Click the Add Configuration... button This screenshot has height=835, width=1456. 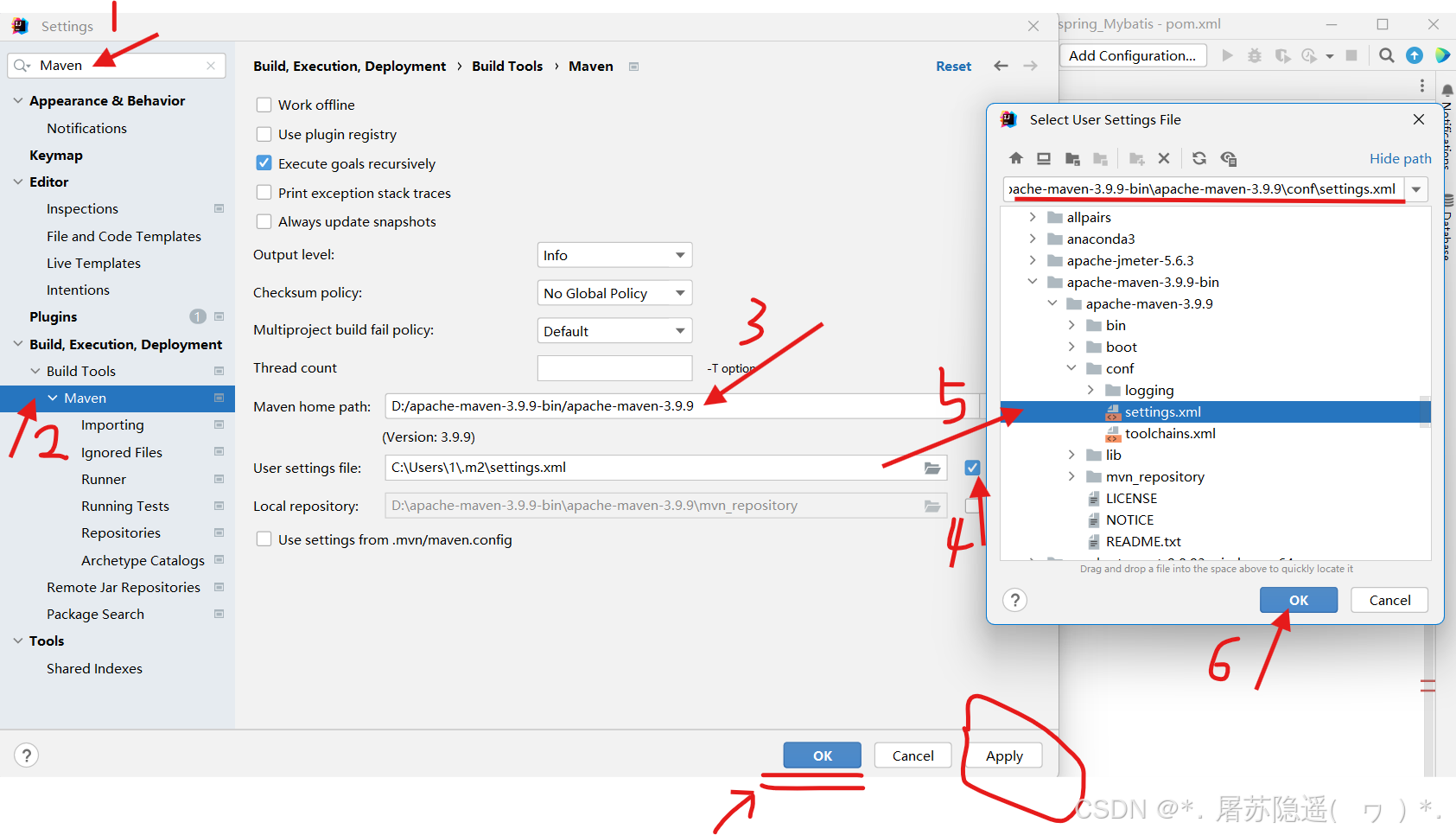click(x=1133, y=55)
